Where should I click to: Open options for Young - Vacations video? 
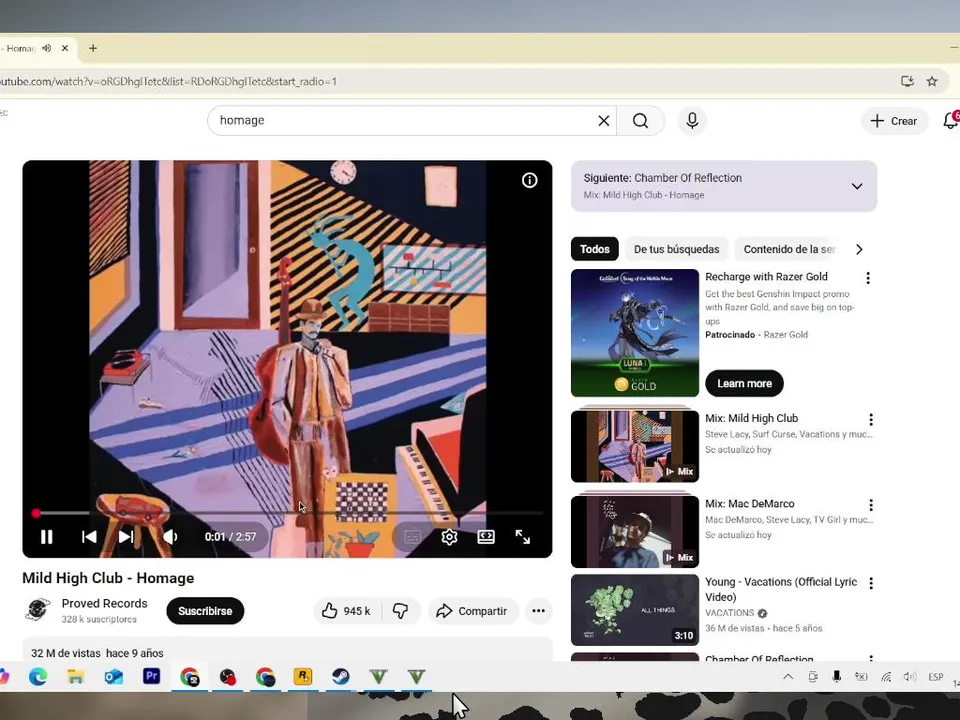[871, 583]
